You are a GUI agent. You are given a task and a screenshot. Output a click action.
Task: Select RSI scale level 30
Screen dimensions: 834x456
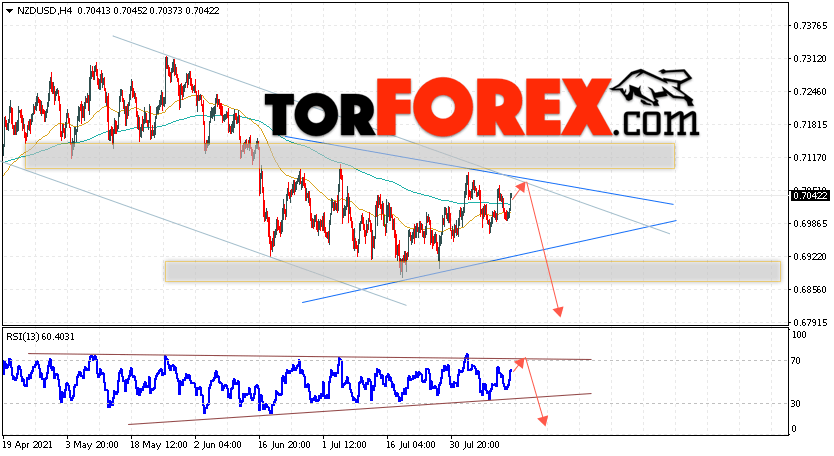point(796,403)
